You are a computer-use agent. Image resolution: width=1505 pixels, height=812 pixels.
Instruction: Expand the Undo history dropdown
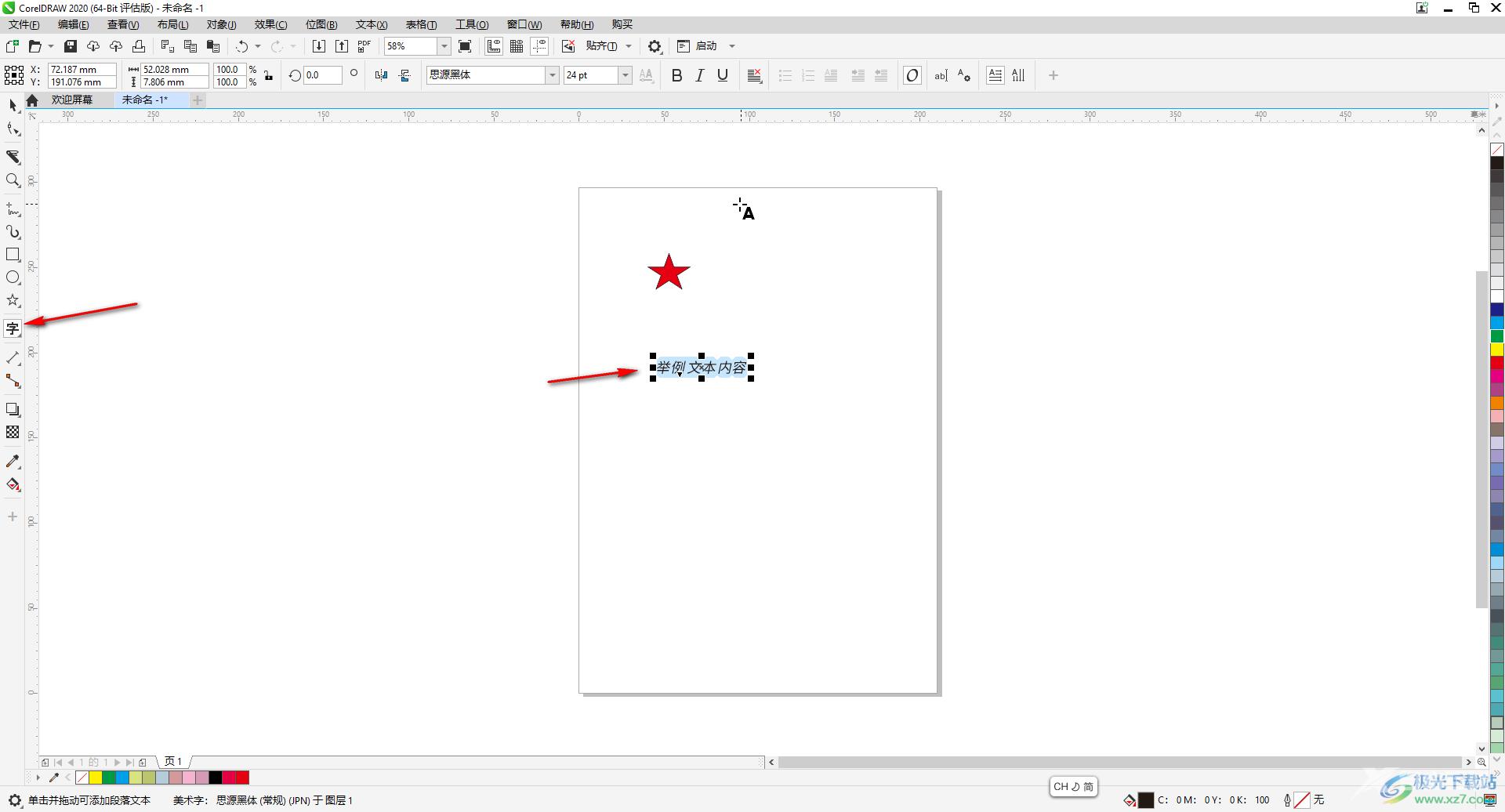[258, 46]
